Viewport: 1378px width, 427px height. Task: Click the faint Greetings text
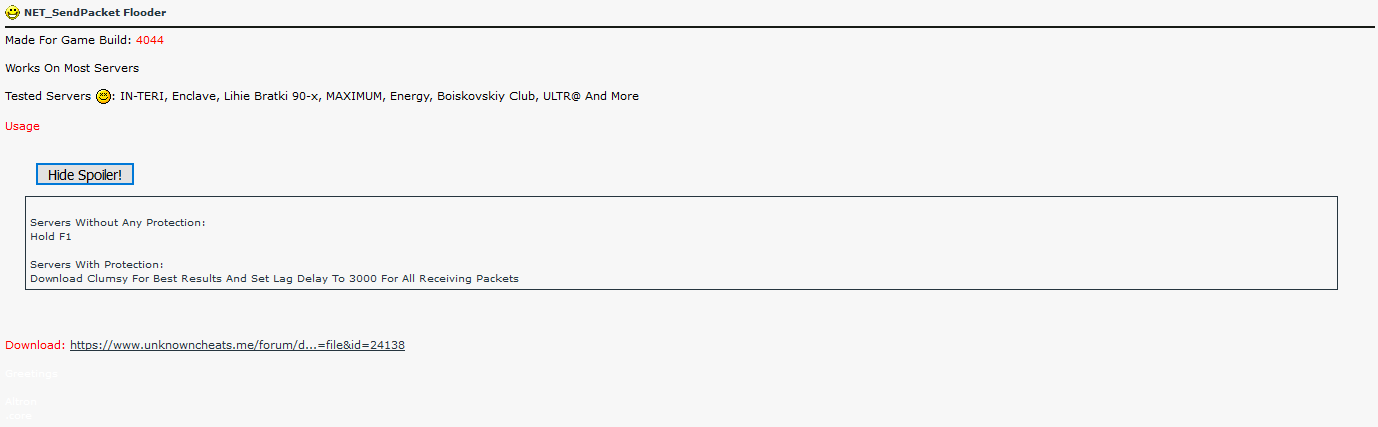click(x=31, y=373)
